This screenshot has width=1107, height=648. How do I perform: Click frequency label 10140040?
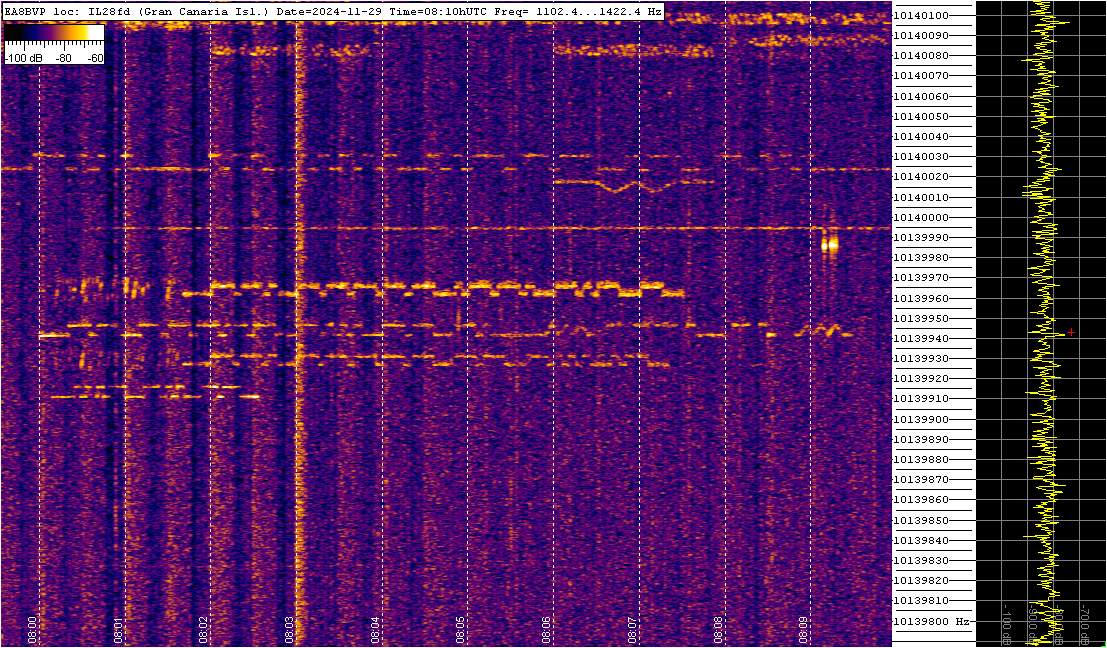[x=921, y=136]
